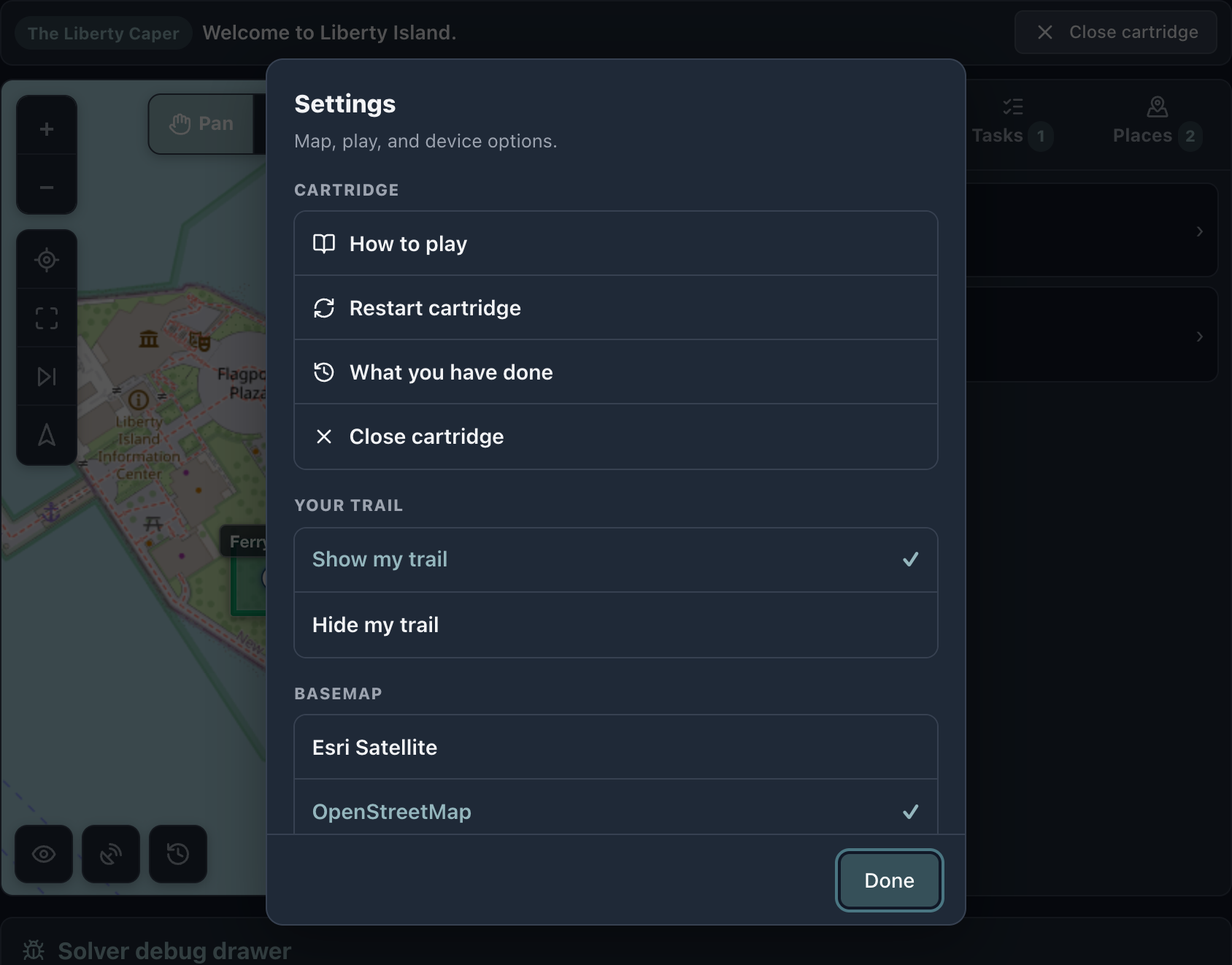The image size is (1232, 965).
Task: Select Close cartridge in the Settings list
Action: (x=616, y=437)
